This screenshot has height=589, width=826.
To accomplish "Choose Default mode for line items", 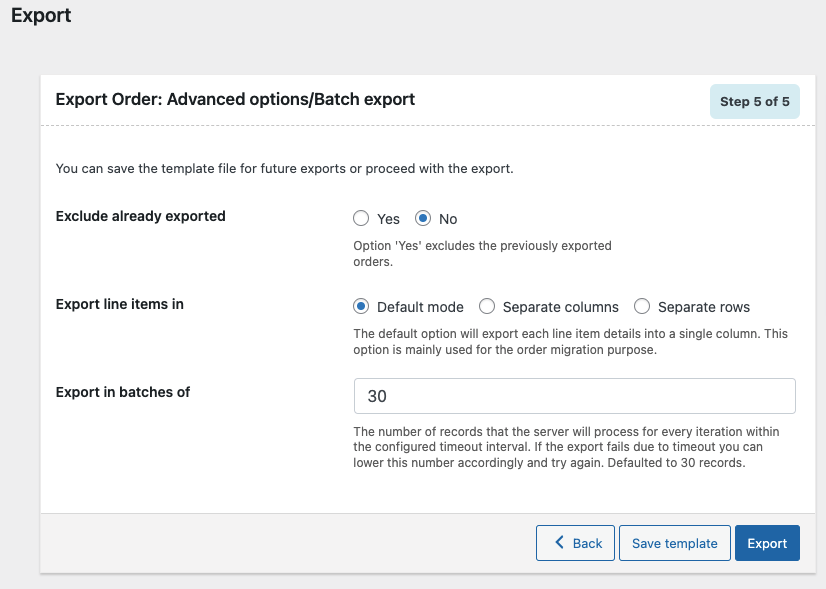I will click(x=361, y=307).
